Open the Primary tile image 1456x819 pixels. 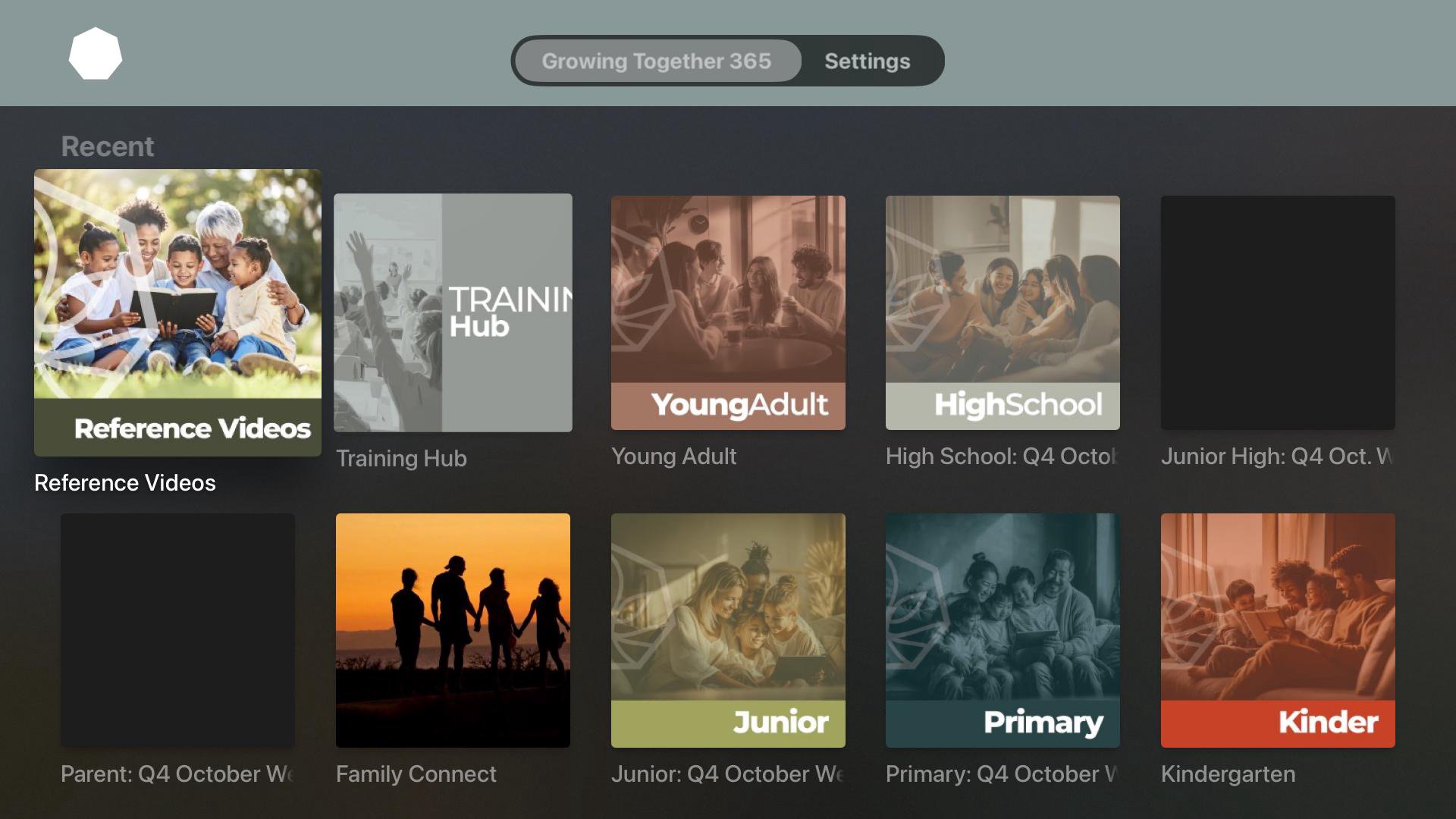(x=1003, y=630)
